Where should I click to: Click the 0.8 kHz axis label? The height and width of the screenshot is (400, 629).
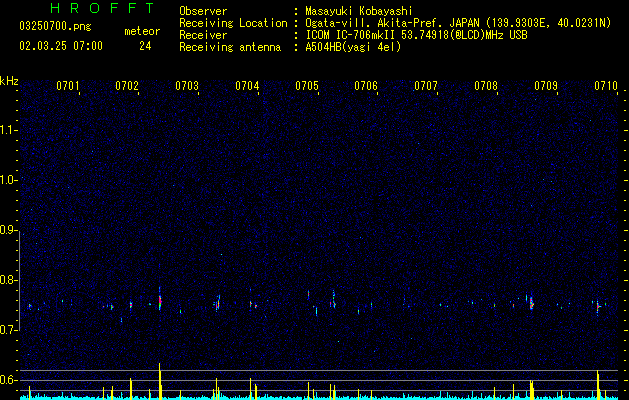tap(8, 280)
